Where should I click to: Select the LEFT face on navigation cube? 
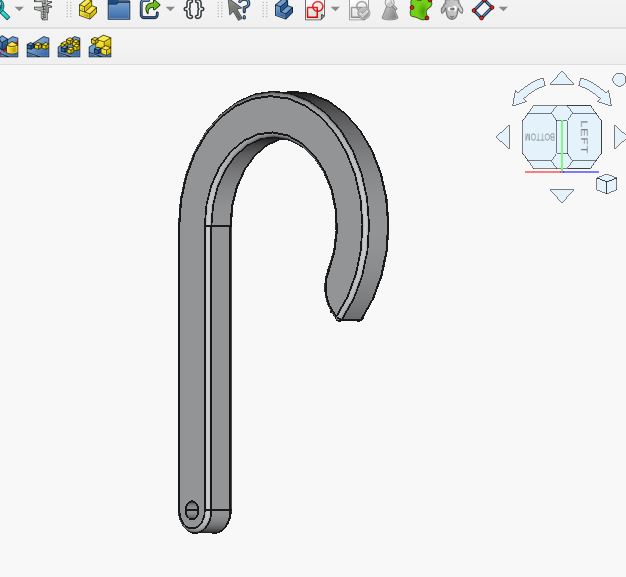tap(584, 137)
